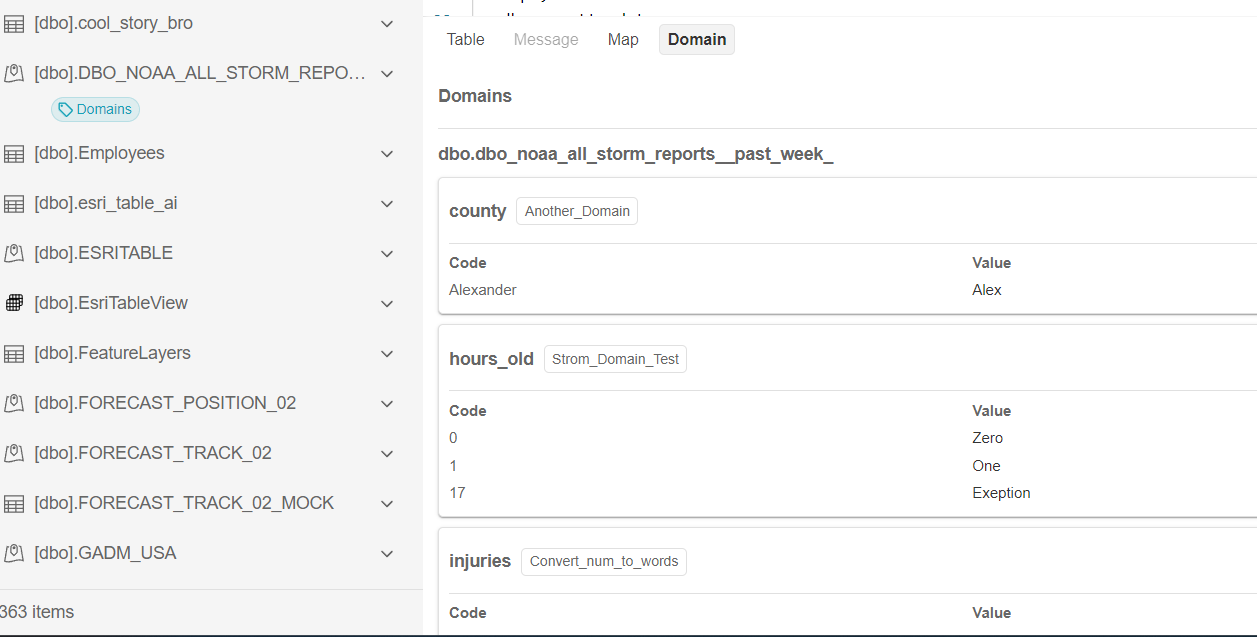Open the Map tab
1257x637 pixels.
point(623,39)
